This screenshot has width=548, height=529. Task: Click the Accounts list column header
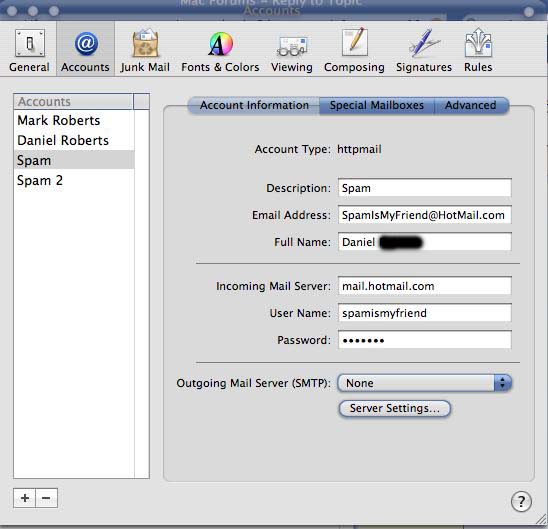pos(73,102)
